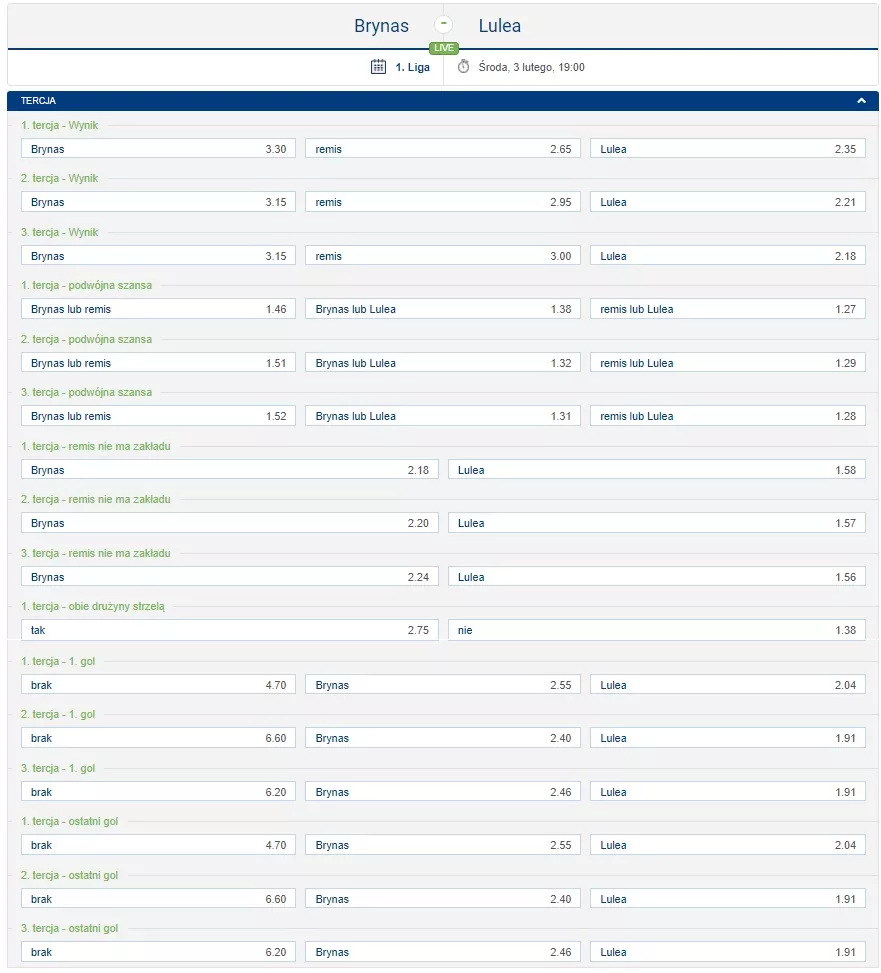Pick Lulea 2.04 in 1. tercja 1. gol

728,685
